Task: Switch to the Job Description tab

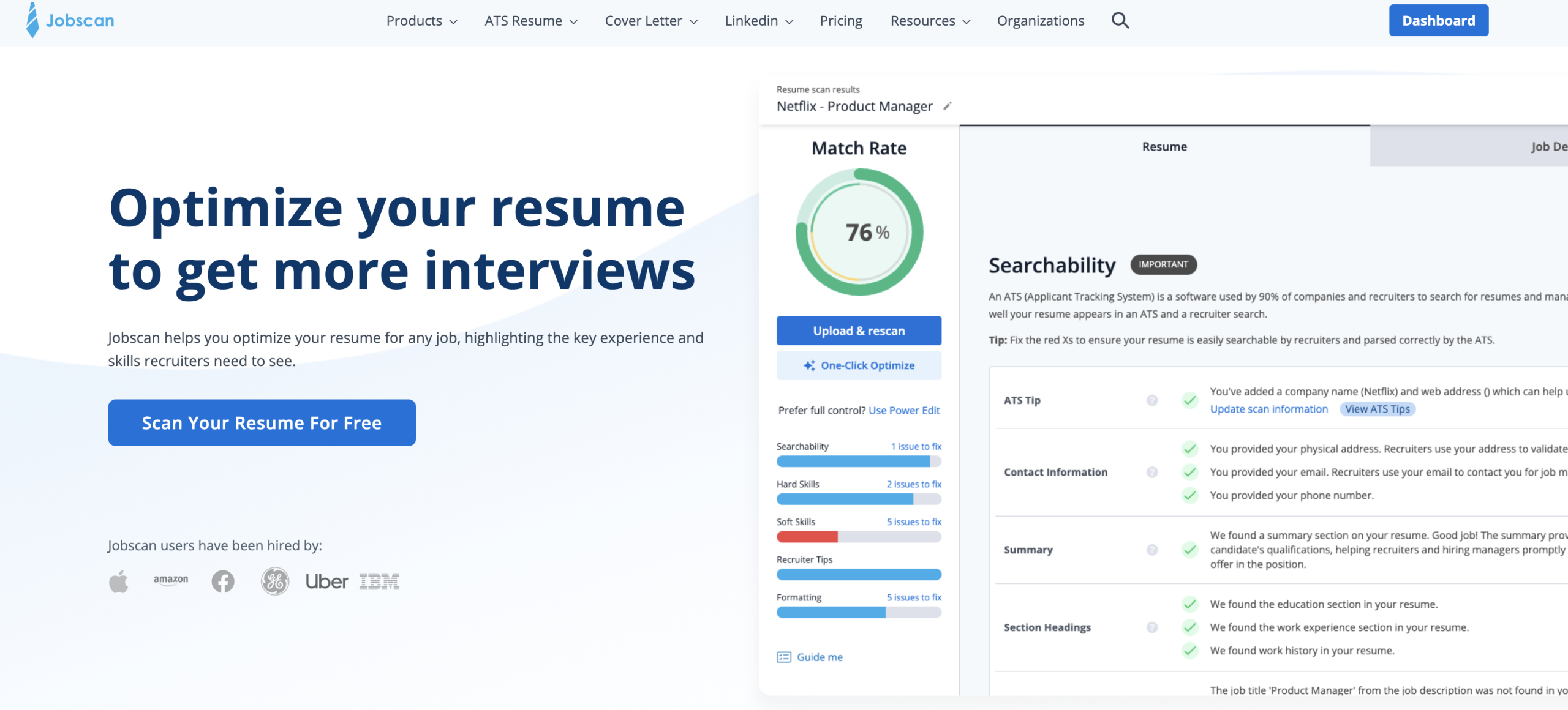Action: coord(1543,146)
